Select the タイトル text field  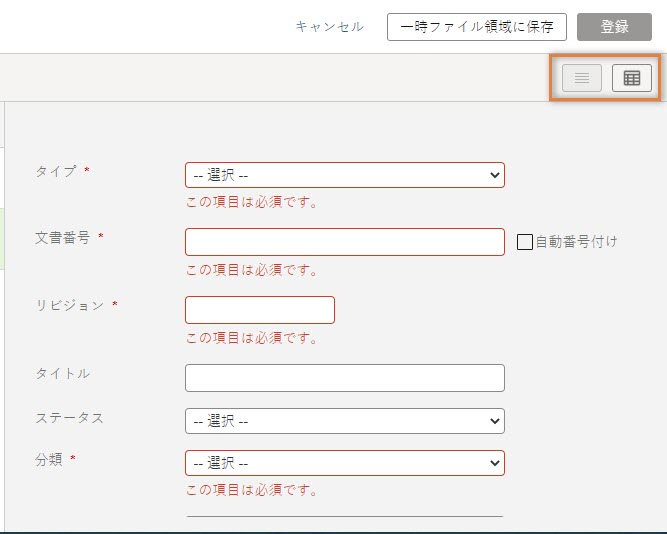[344, 378]
